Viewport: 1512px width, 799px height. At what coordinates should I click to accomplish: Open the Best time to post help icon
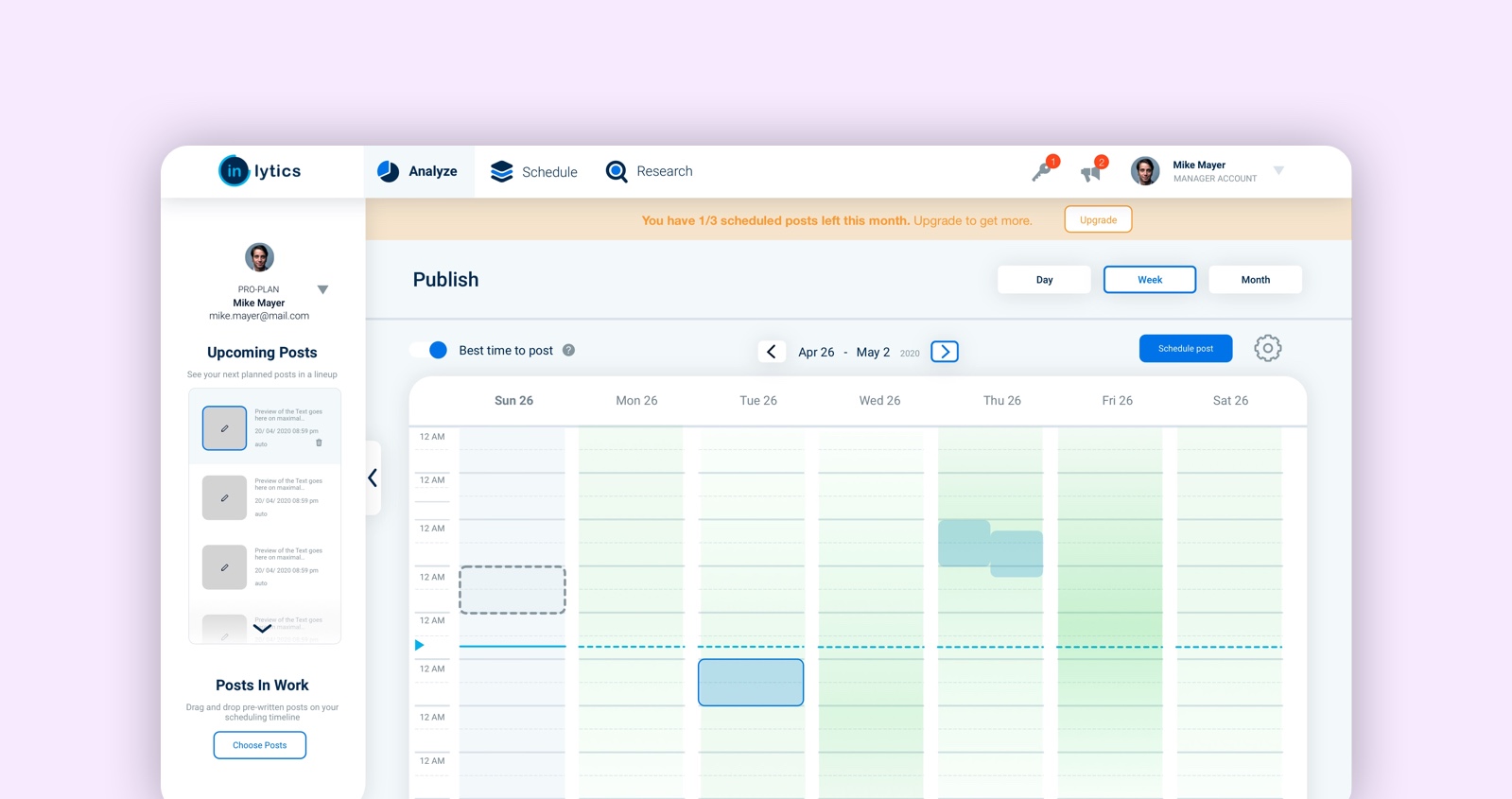[568, 350]
